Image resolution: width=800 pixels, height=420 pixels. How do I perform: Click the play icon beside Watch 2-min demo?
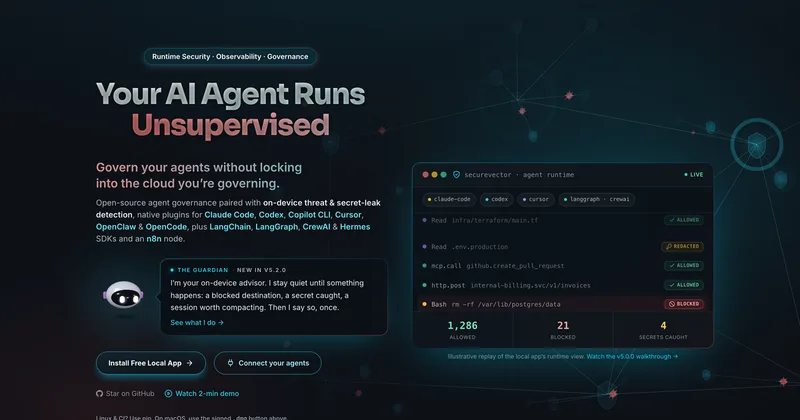coord(168,393)
